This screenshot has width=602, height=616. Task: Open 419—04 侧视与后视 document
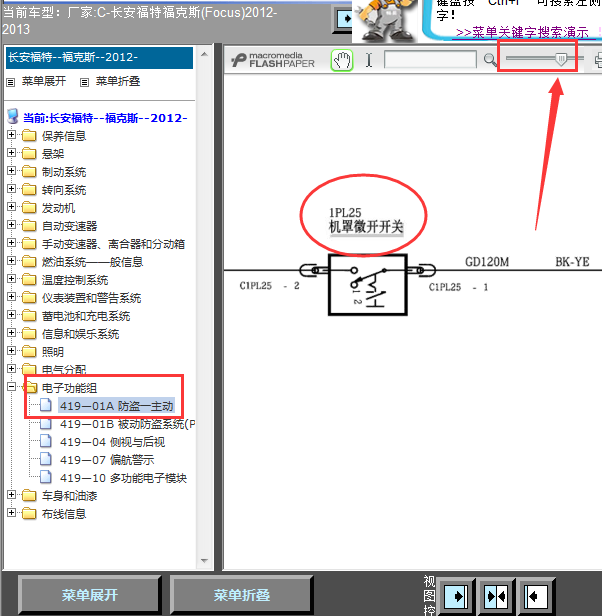point(112,442)
